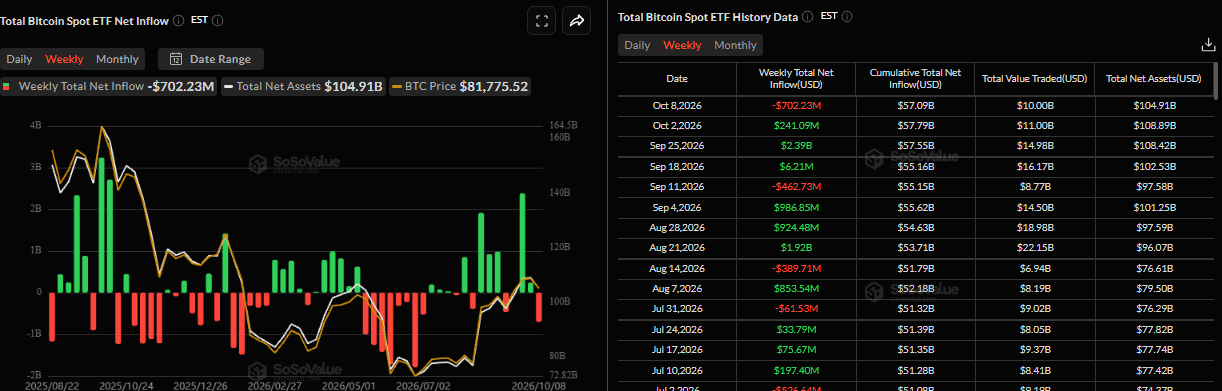Switch the Net Inflow chart to Daily
The height and width of the screenshot is (391, 1222).
click(19, 59)
